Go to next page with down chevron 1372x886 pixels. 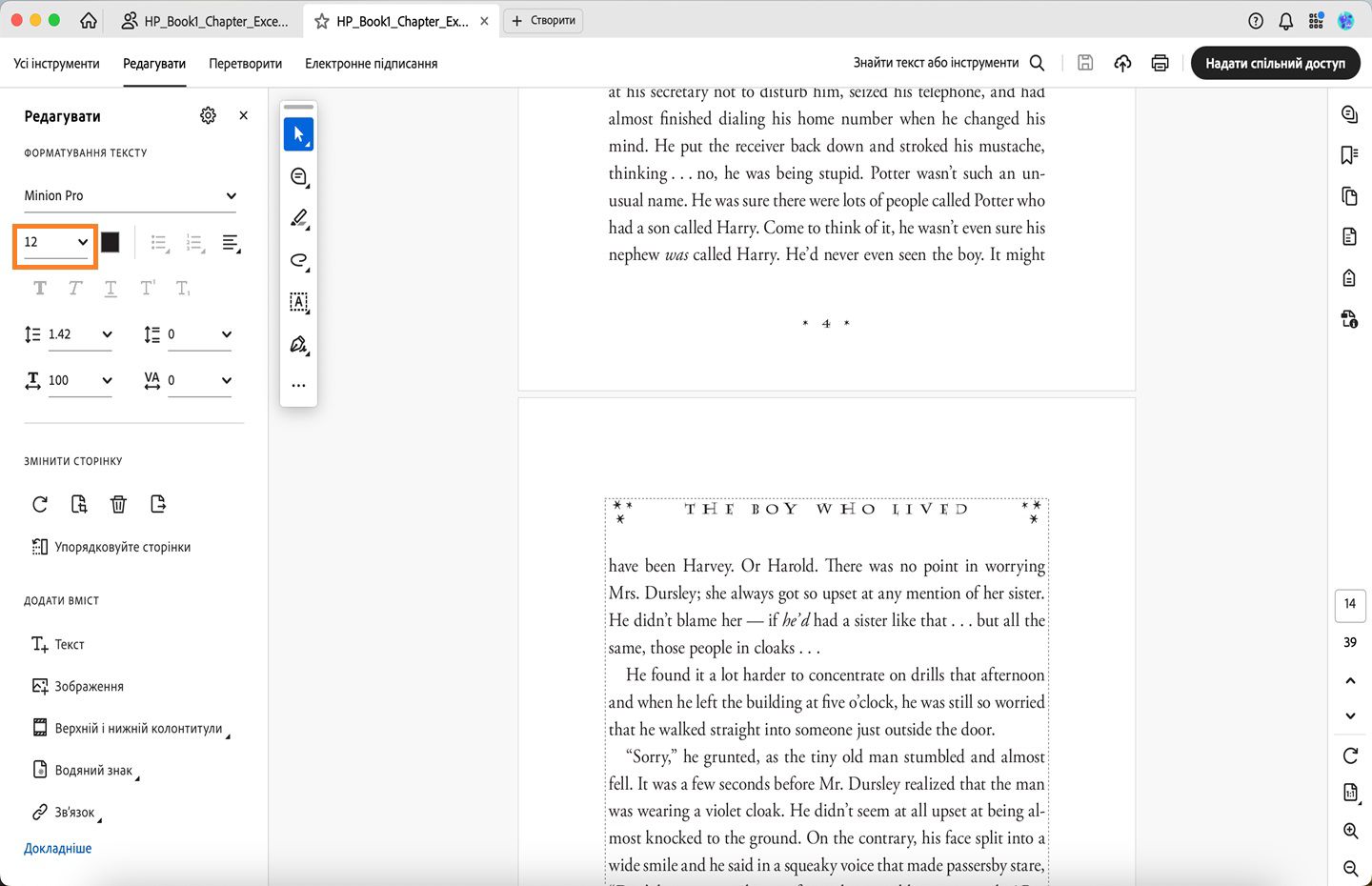(1350, 715)
